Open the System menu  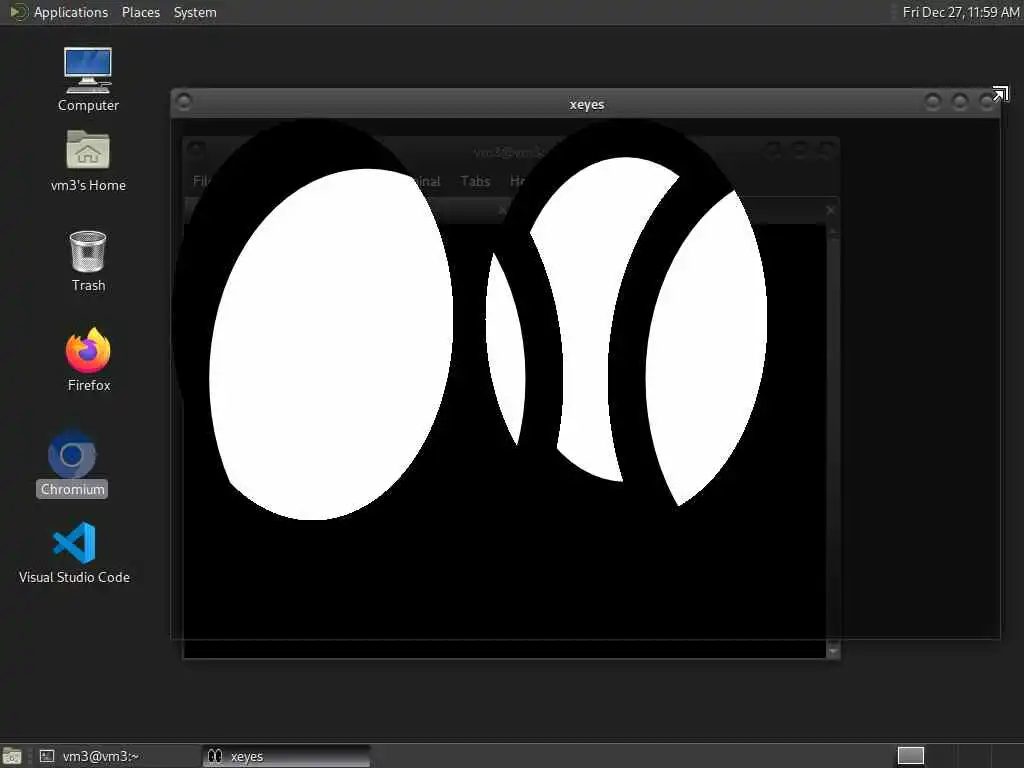pos(195,12)
